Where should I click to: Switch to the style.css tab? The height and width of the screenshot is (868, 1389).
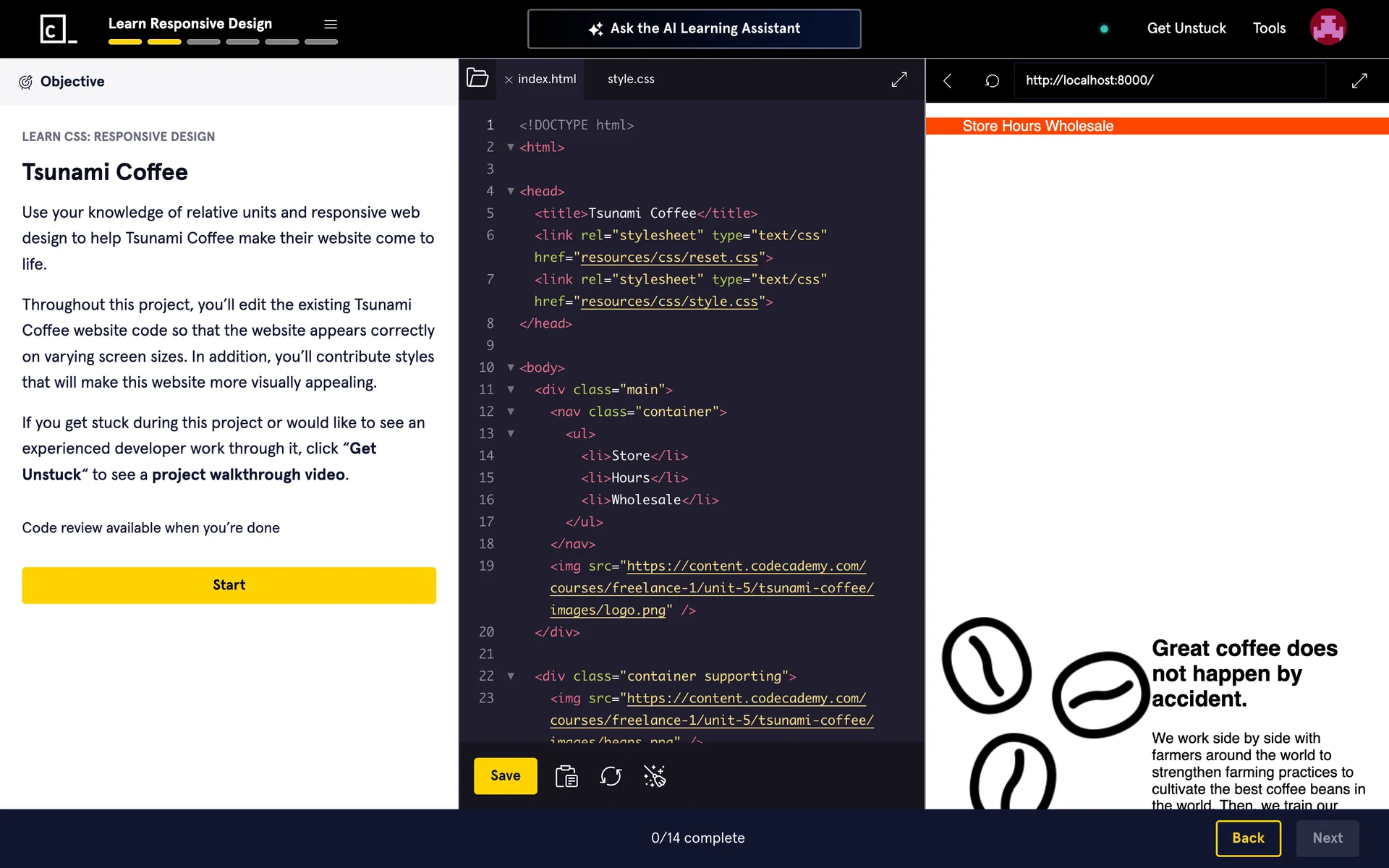[x=631, y=79]
